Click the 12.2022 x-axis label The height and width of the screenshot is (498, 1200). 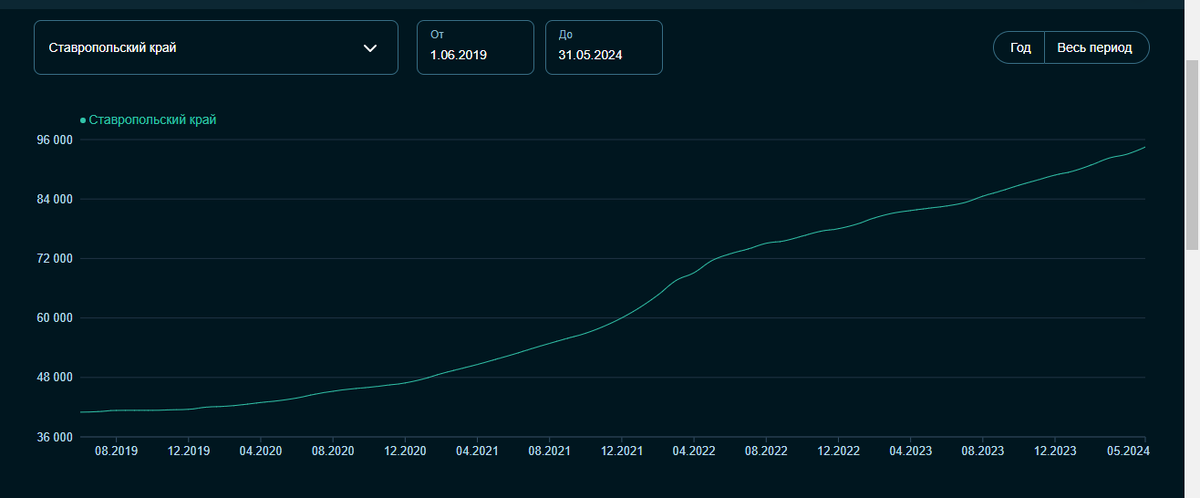pos(838,452)
